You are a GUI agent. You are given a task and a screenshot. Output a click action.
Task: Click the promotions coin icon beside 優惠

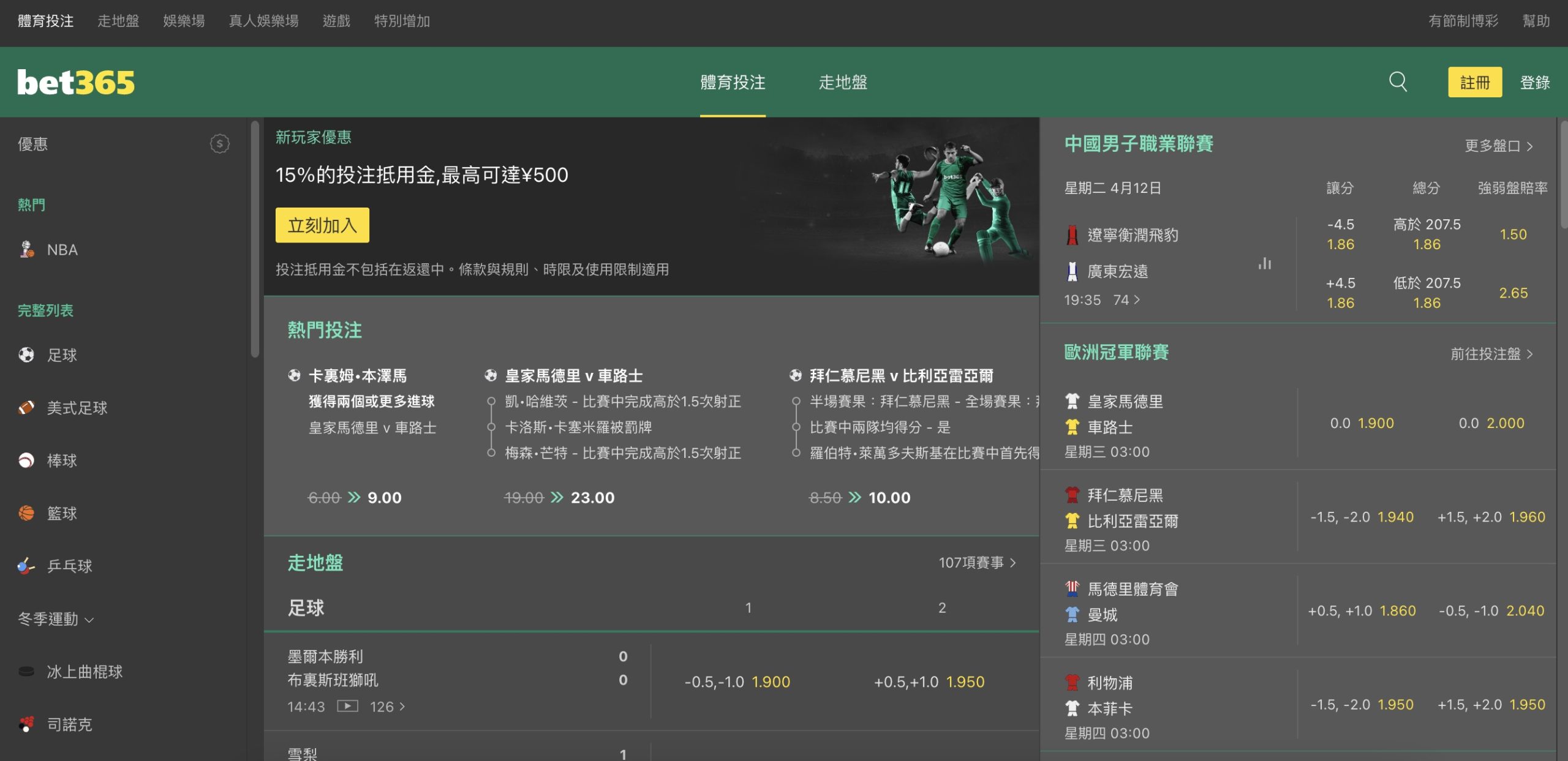[219, 144]
